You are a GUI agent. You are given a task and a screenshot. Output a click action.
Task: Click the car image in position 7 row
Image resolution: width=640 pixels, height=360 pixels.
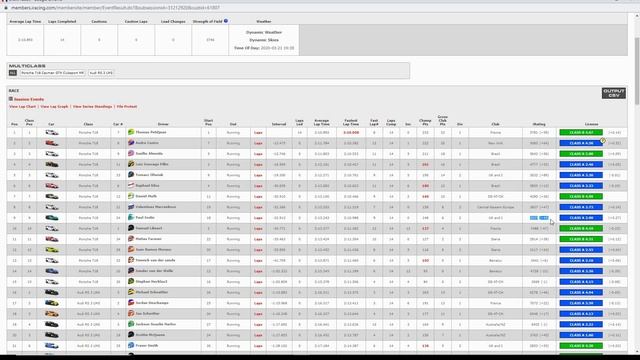pyautogui.click(x=51, y=196)
